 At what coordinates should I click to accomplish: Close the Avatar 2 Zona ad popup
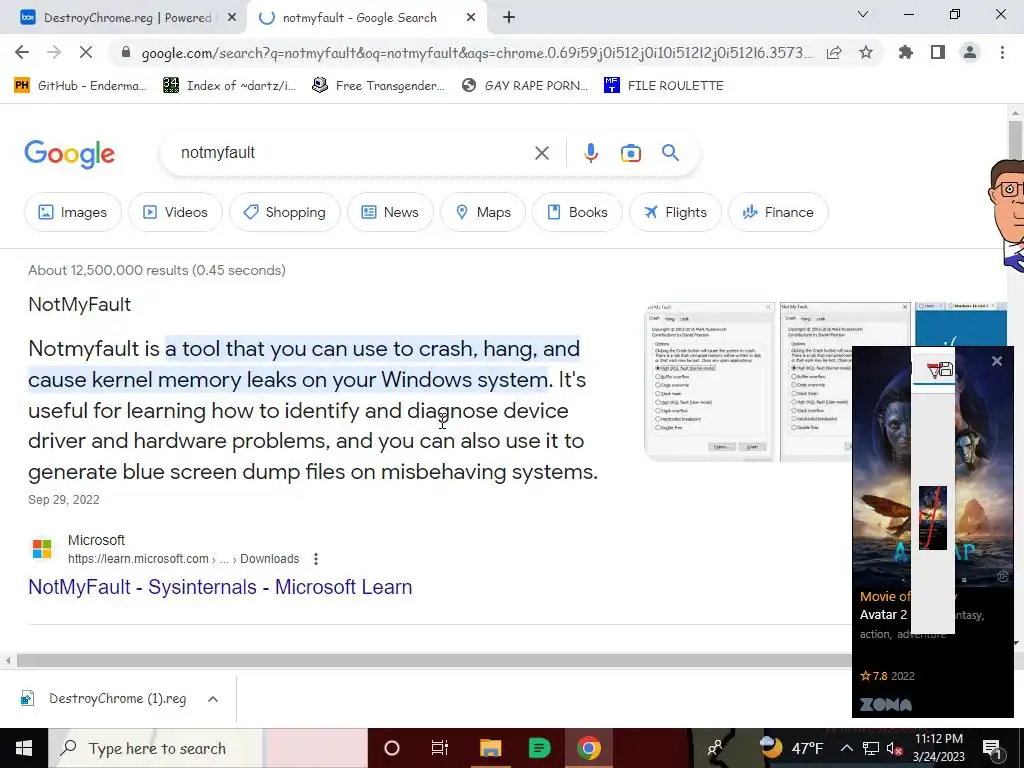point(997,361)
